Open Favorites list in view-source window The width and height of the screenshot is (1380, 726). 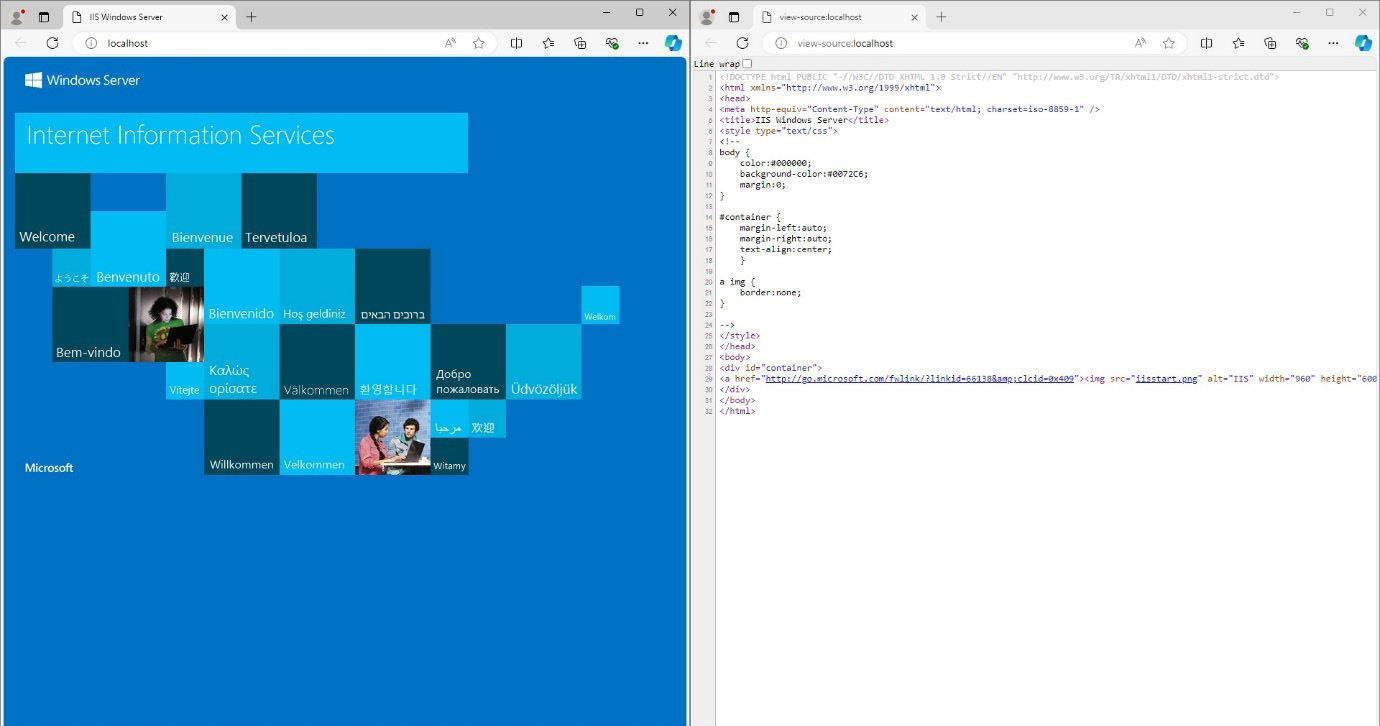click(1238, 43)
